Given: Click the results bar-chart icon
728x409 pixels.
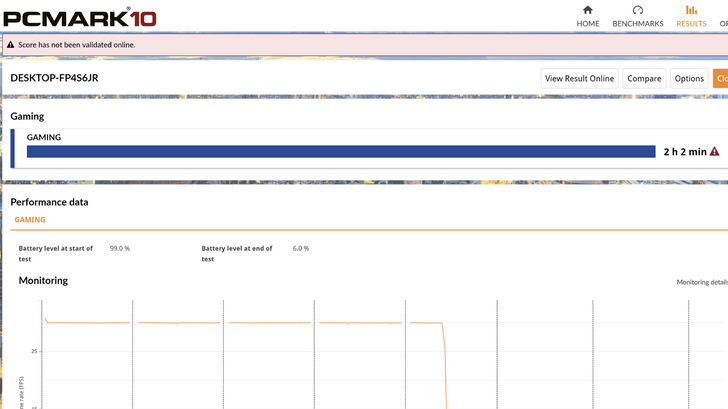Looking at the screenshot, I should pyautogui.click(x=691, y=10).
